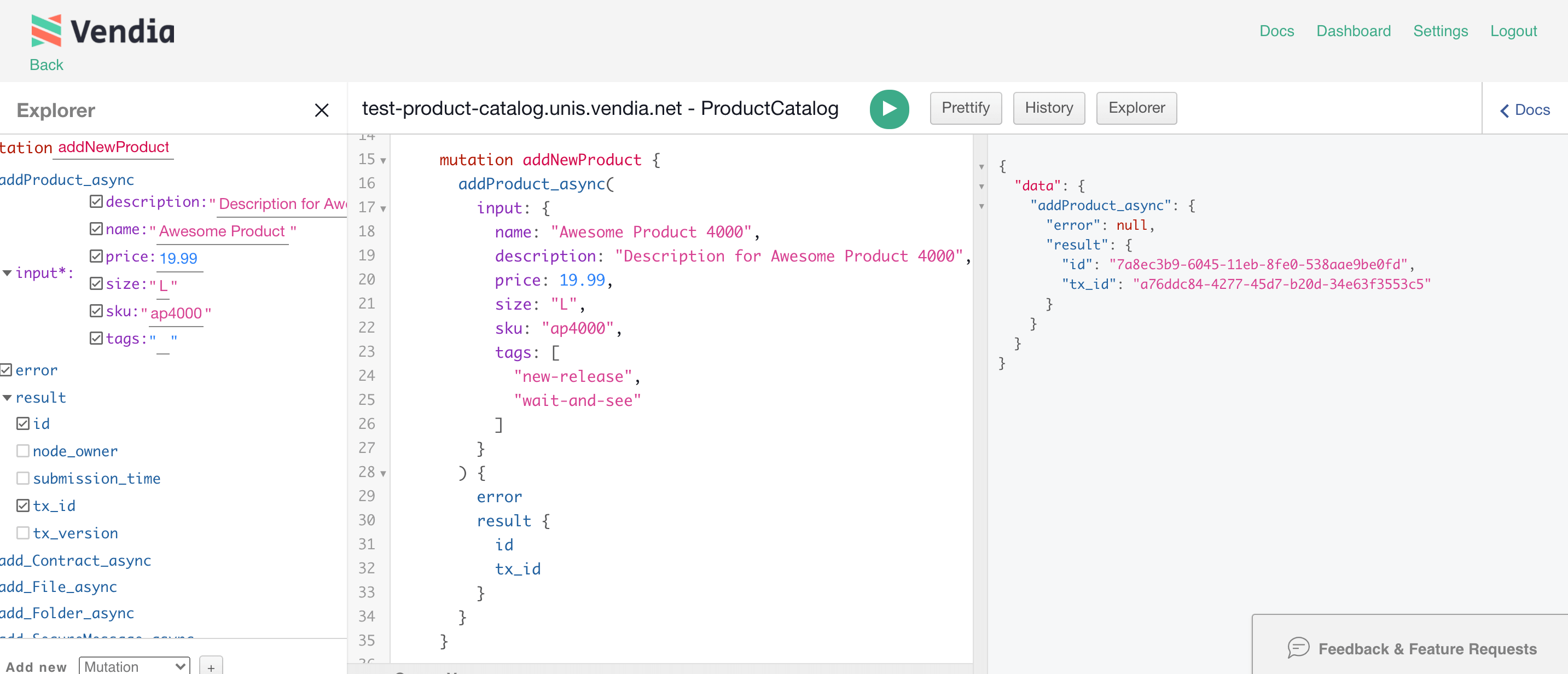Click the response tx_id value string
Screen dimensions: 1568x674
point(1281,284)
